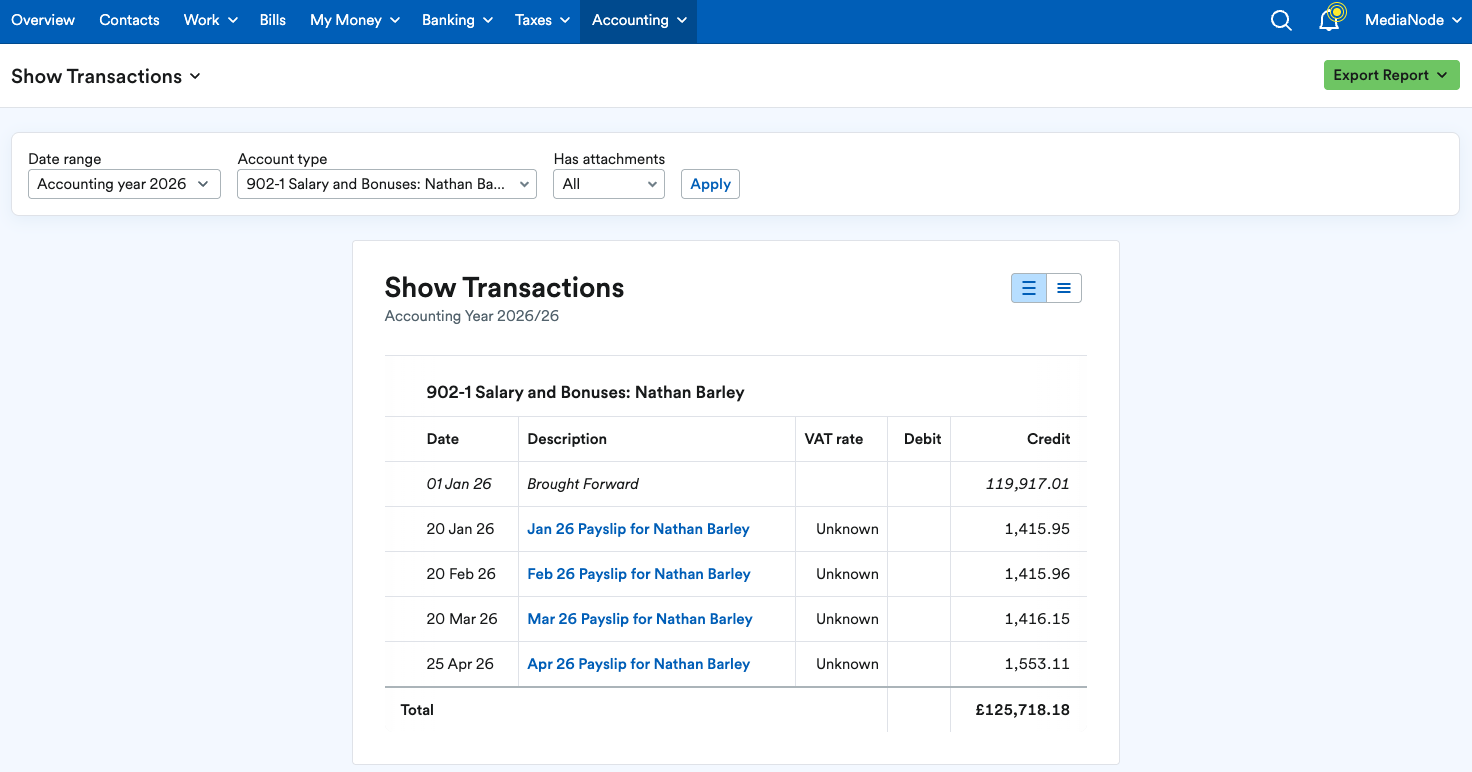This screenshot has width=1472, height=772.
Task: Click the total amount £125,718.18
Action: coord(1023,710)
